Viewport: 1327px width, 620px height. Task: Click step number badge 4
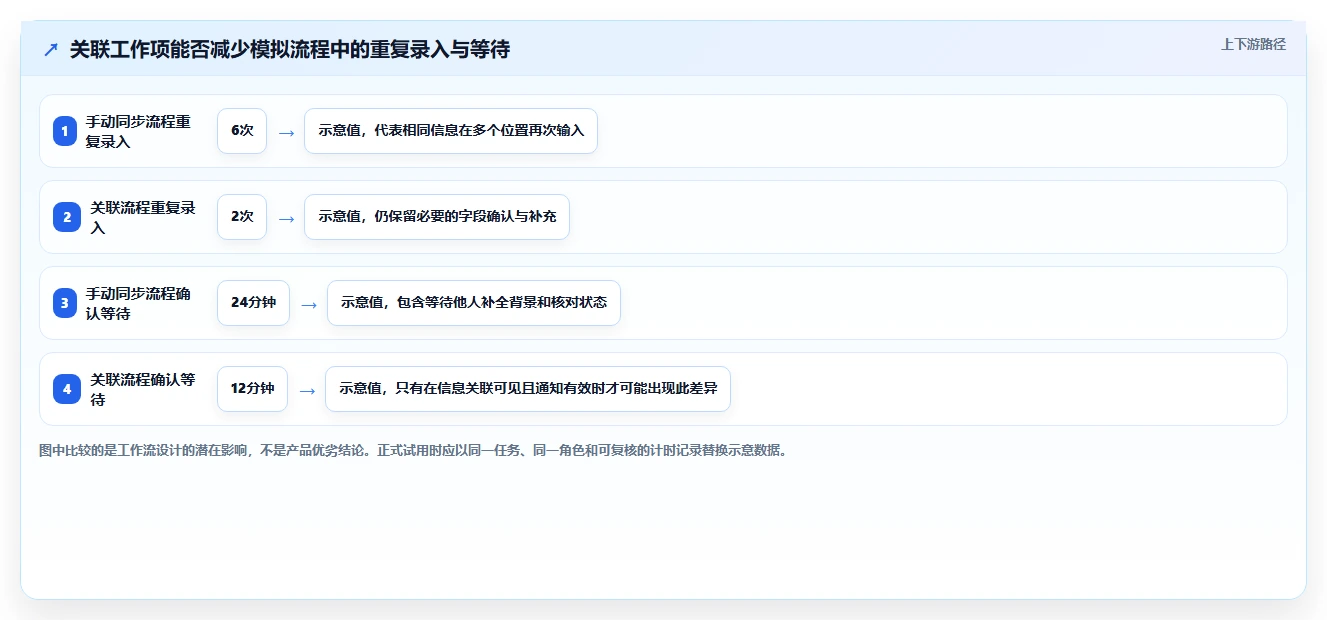[65, 389]
